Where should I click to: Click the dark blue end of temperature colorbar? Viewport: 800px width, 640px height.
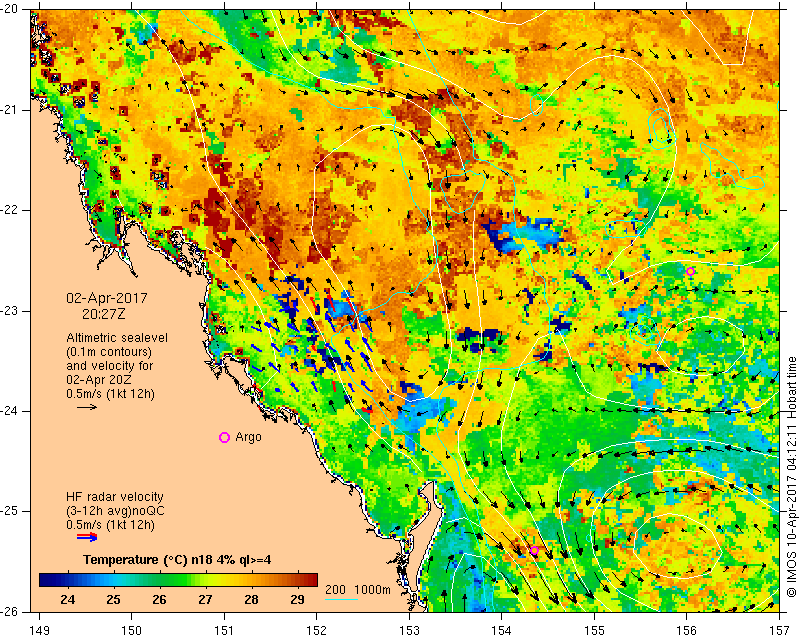(46, 580)
